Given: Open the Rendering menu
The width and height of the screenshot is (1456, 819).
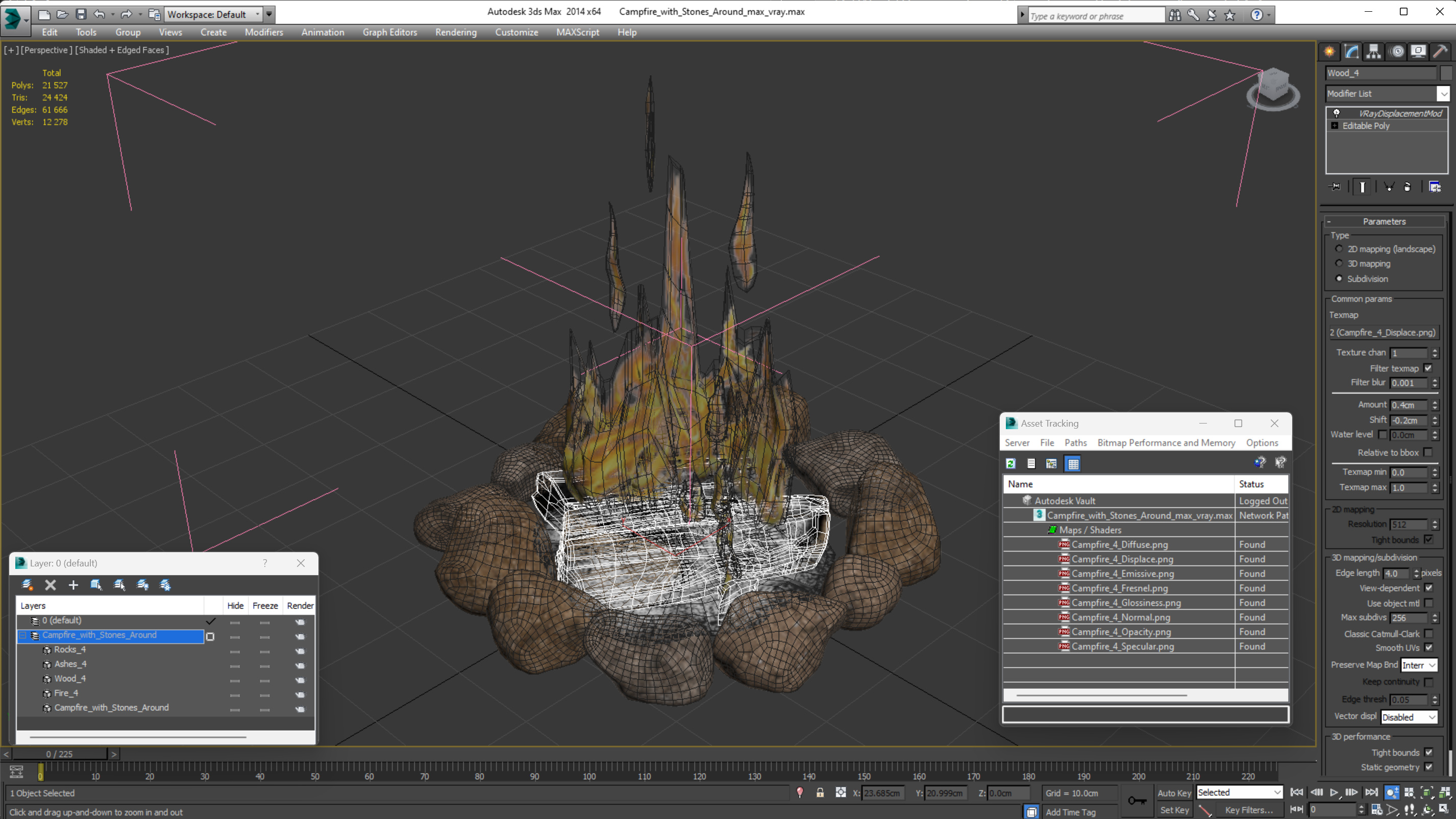Looking at the screenshot, I should (x=456, y=32).
